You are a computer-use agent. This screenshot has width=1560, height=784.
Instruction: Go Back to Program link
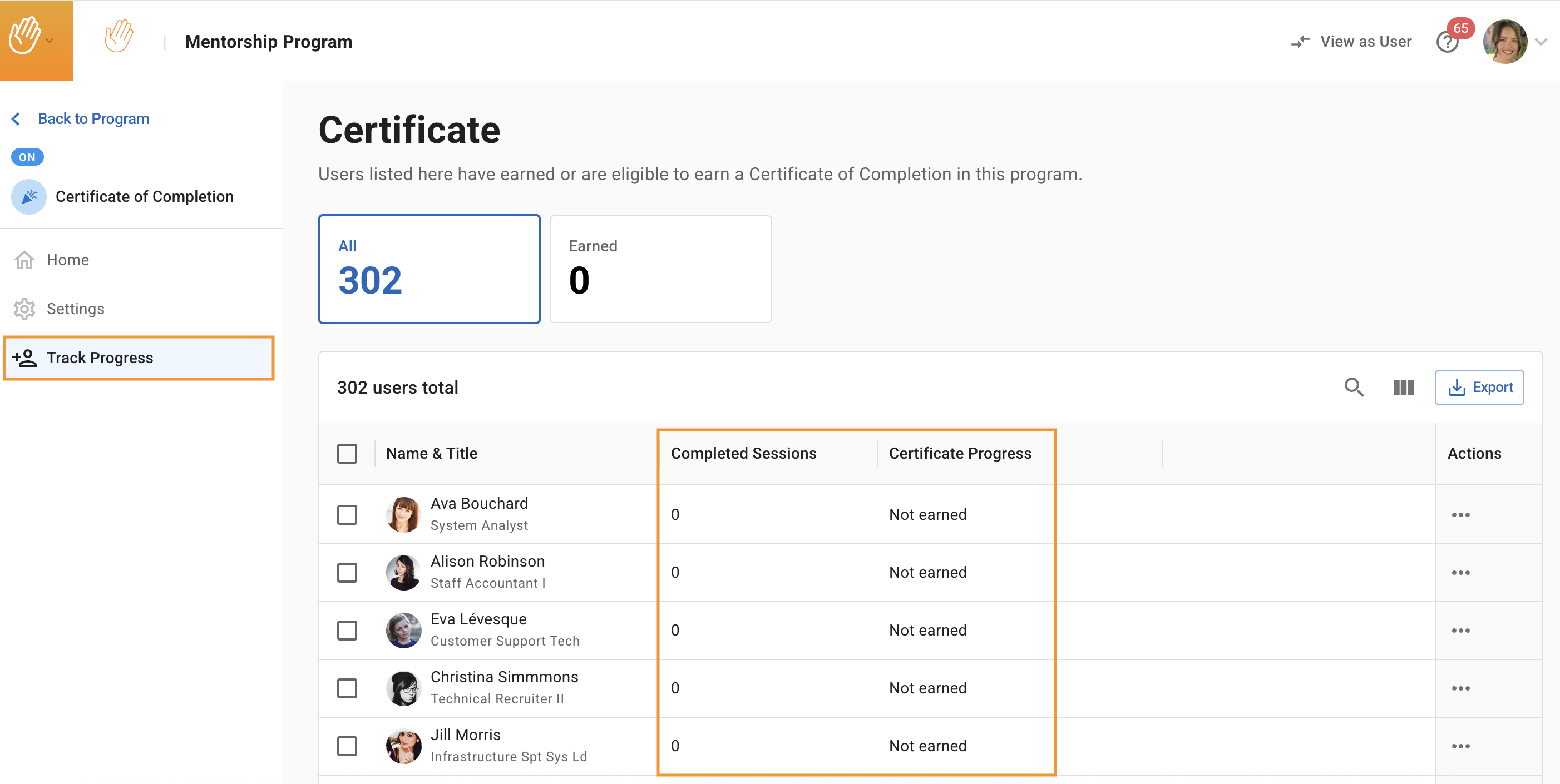[93, 118]
